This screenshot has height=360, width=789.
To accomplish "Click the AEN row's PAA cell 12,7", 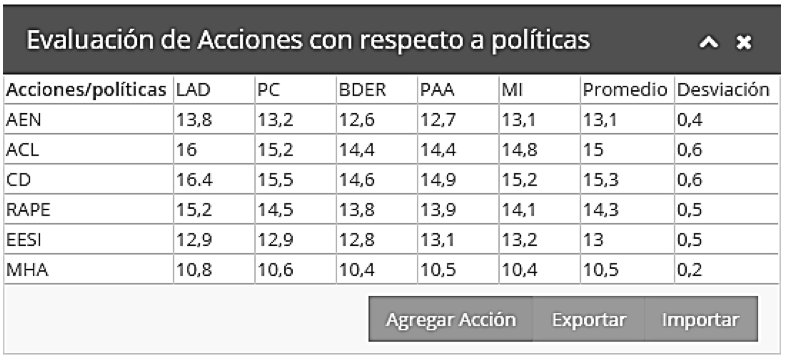I will tap(438, 120).
